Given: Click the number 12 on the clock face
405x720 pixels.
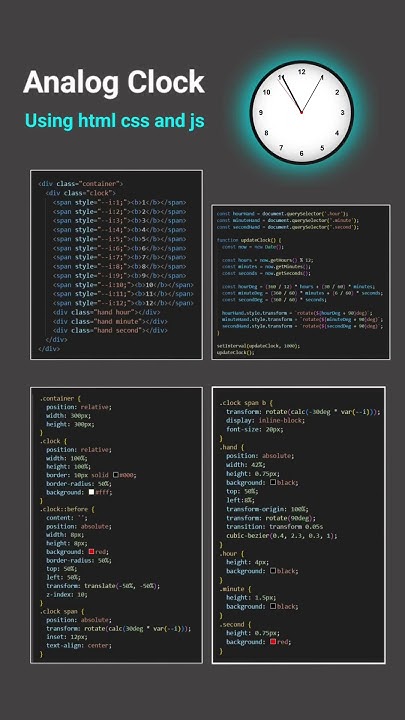Looking at the screenshot, I should [x=302, y=72].
